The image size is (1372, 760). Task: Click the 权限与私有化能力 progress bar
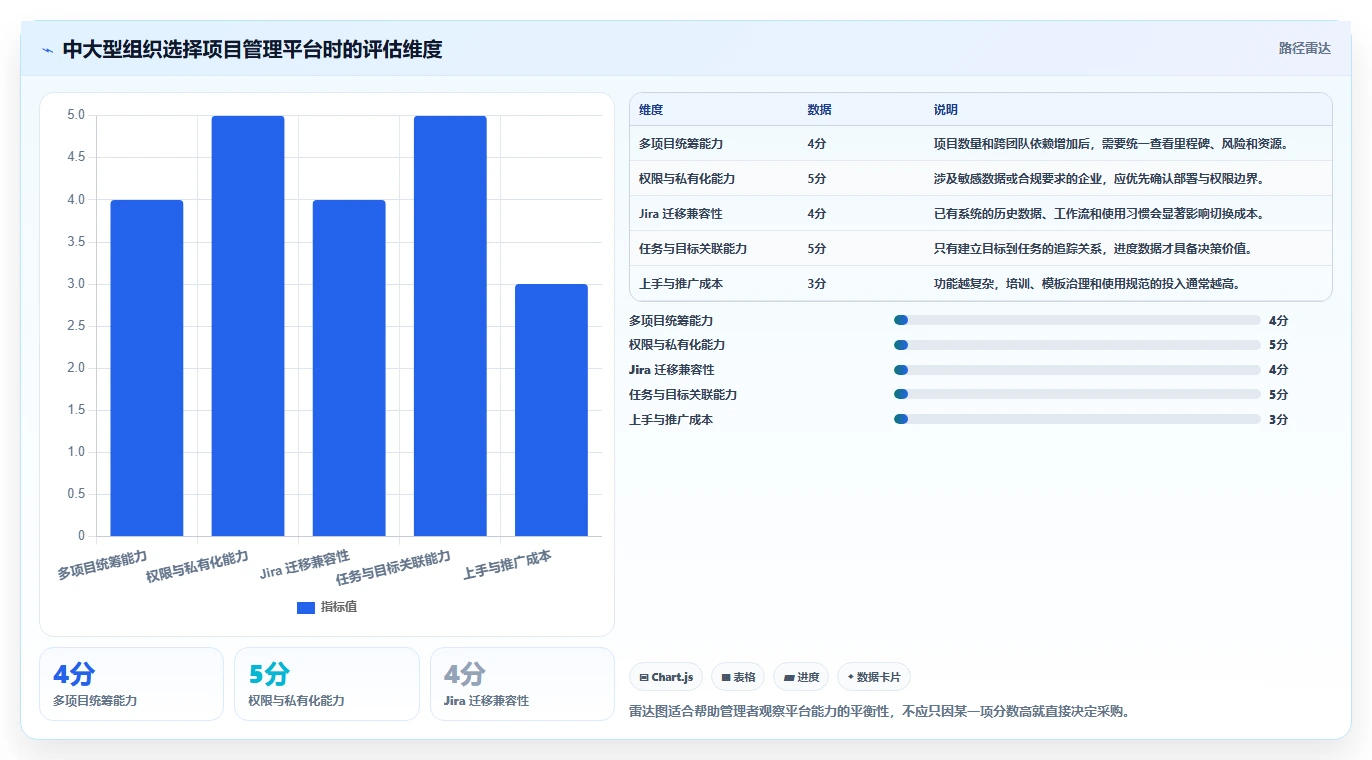point(1077,345)
